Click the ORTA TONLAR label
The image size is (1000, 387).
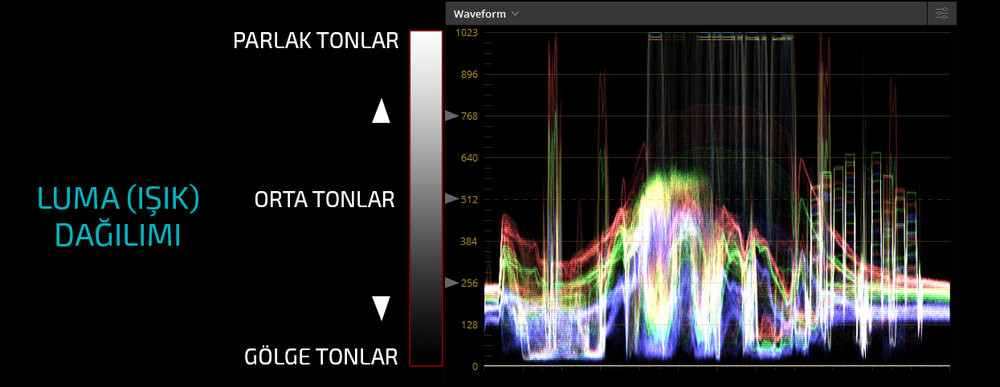pyautogui.click(x=325, y=200)
